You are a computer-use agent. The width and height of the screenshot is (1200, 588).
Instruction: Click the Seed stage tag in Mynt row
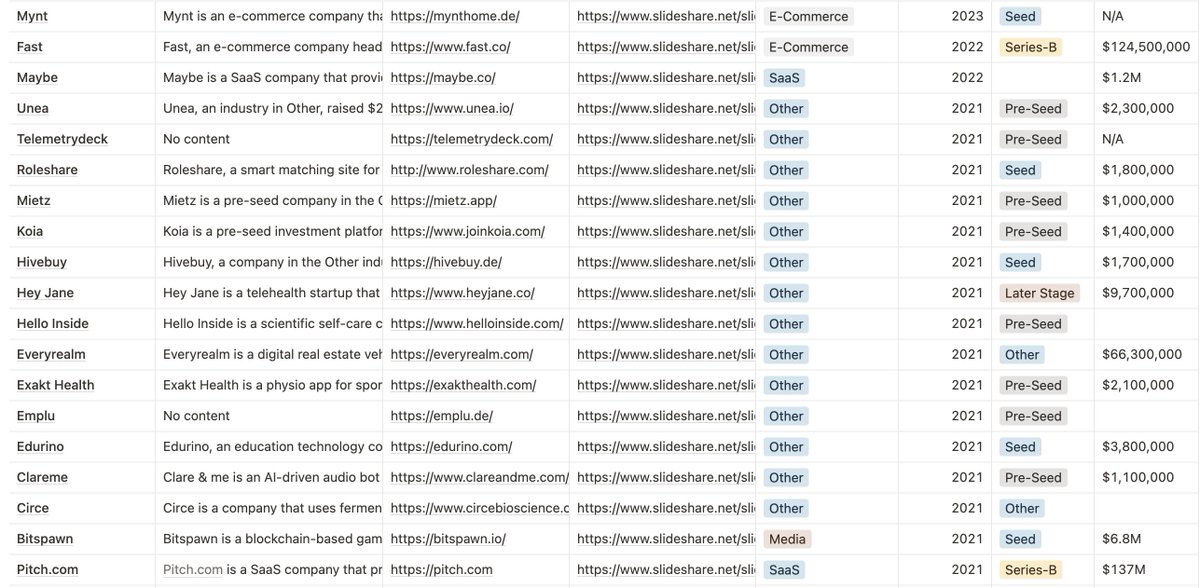click(x=1020, y=16)
